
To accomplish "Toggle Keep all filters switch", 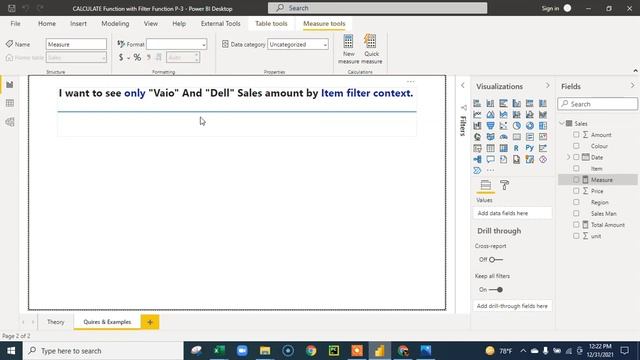I will [x=496, y=290].
